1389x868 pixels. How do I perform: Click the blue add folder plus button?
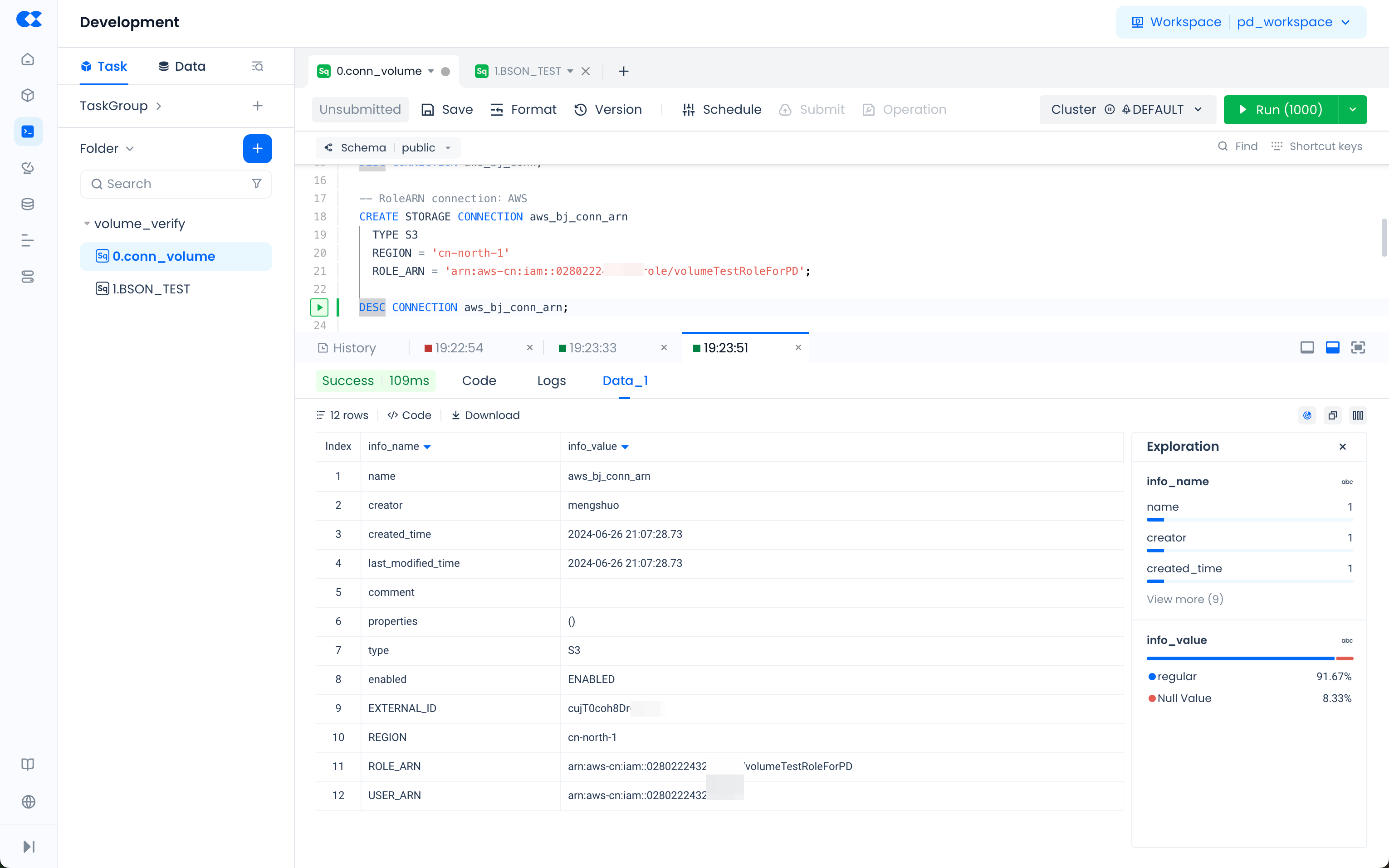click(257, 149)
